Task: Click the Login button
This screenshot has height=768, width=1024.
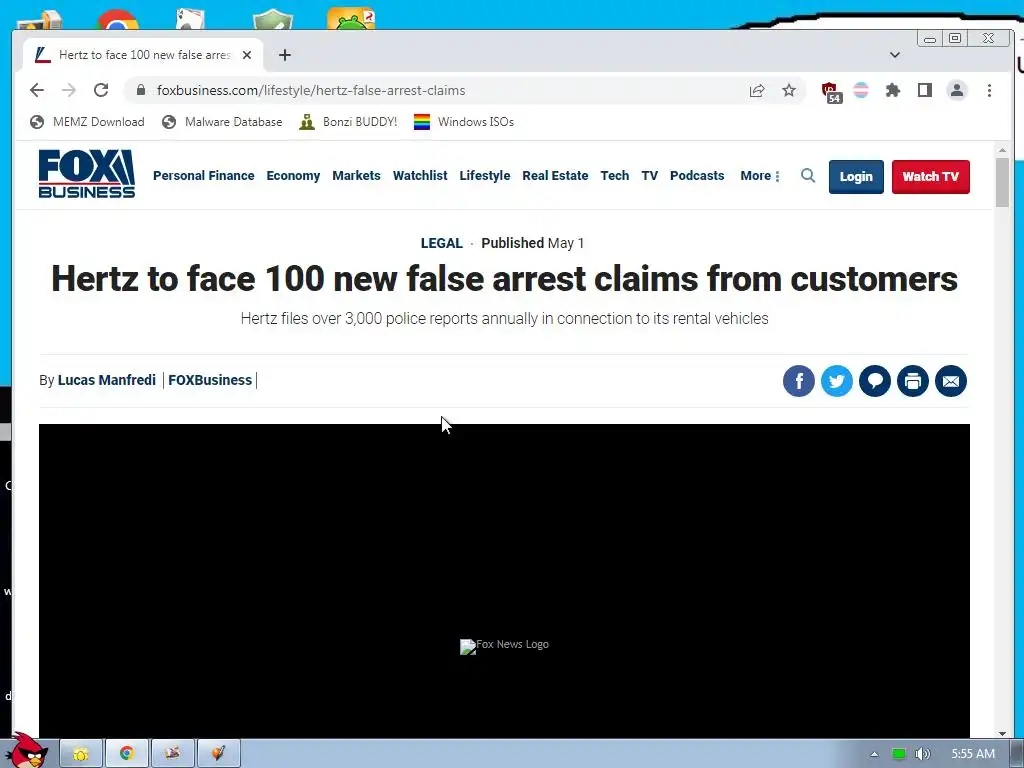Action: [856, 176]
